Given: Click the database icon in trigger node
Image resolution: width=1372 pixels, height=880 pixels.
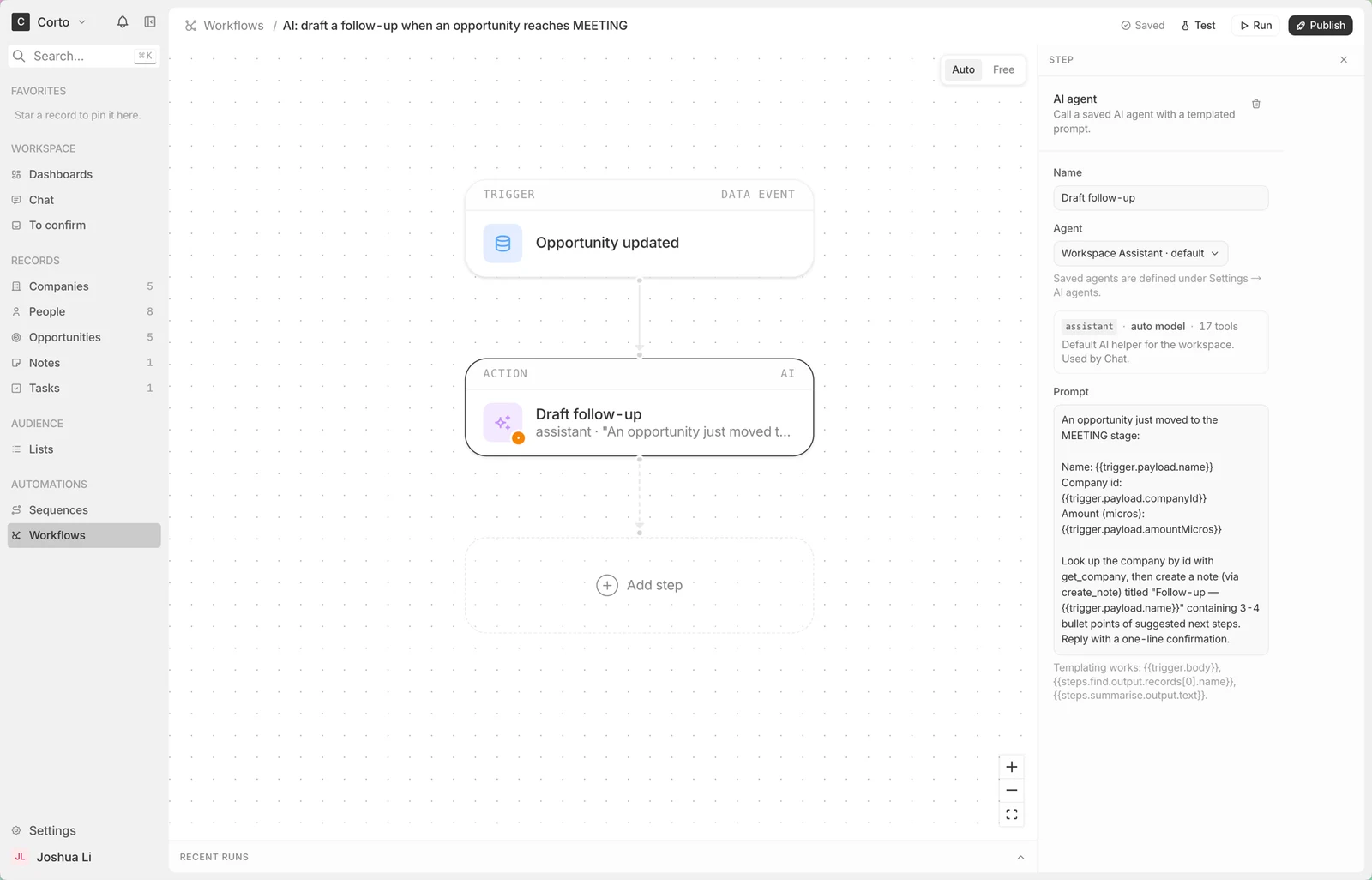Looking at the screenshot, I should click(502, 244).
